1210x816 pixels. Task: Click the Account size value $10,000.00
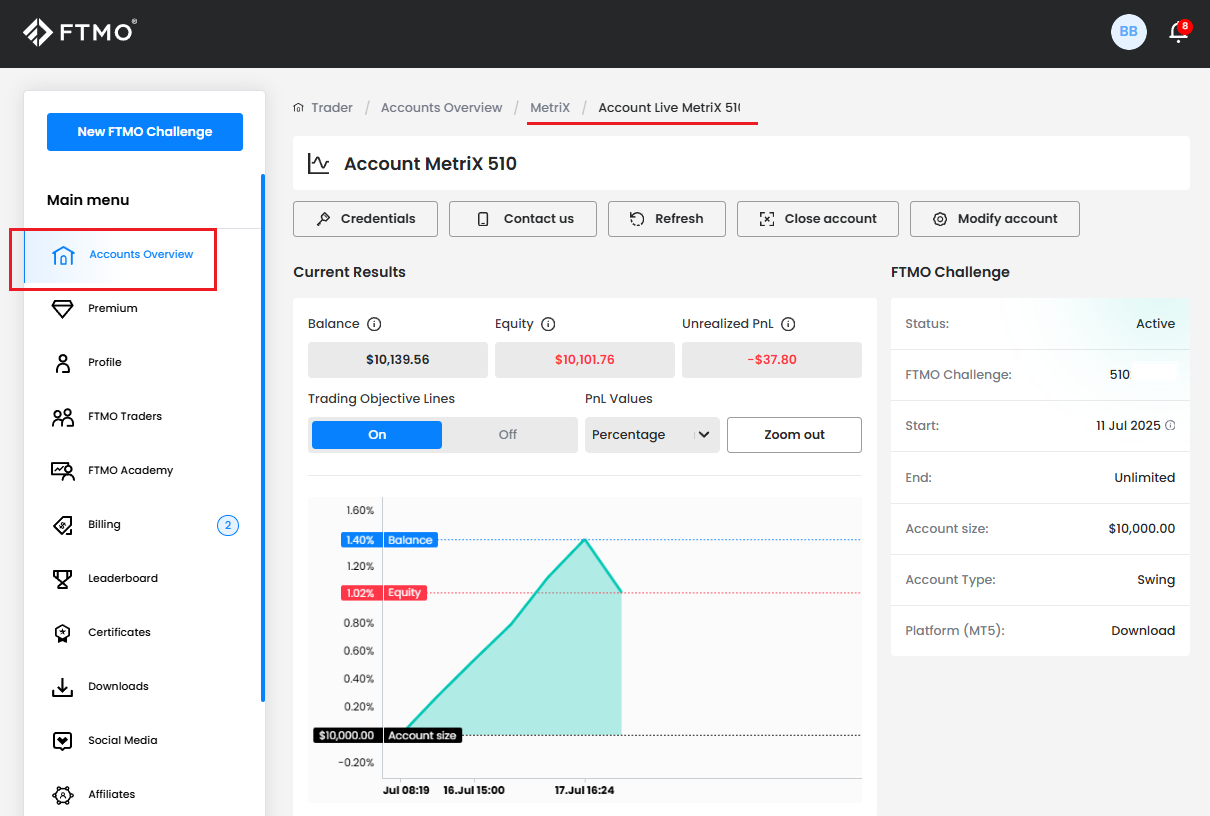click(x=1142, y=529)
